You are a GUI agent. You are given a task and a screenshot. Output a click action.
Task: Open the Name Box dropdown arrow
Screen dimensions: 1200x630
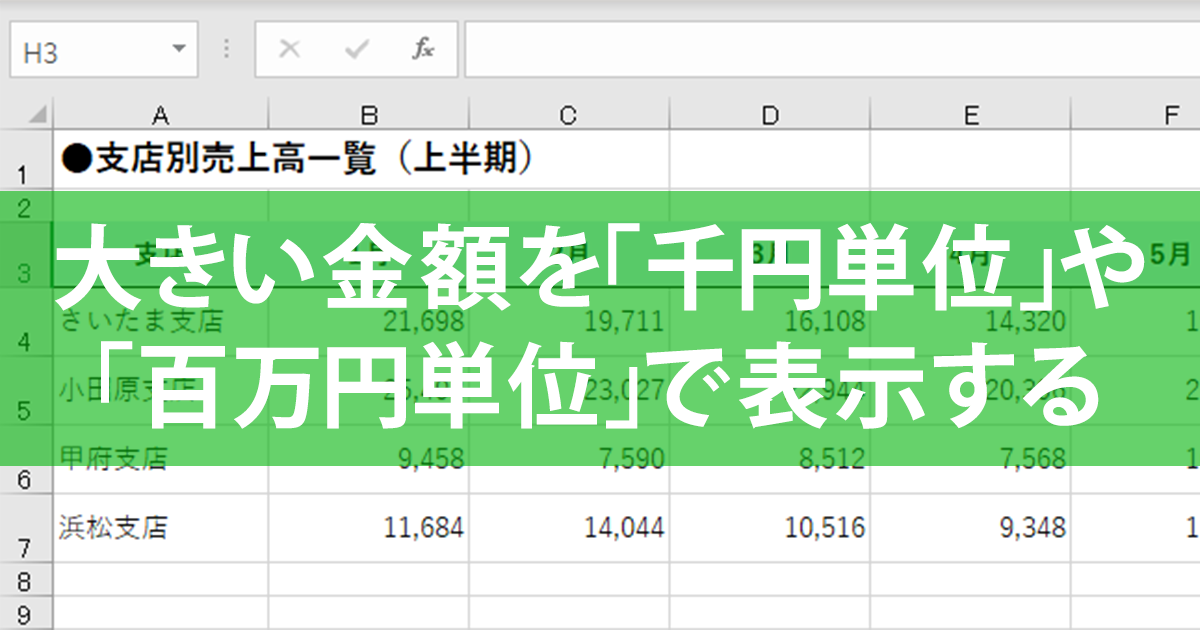pos(178,46)
